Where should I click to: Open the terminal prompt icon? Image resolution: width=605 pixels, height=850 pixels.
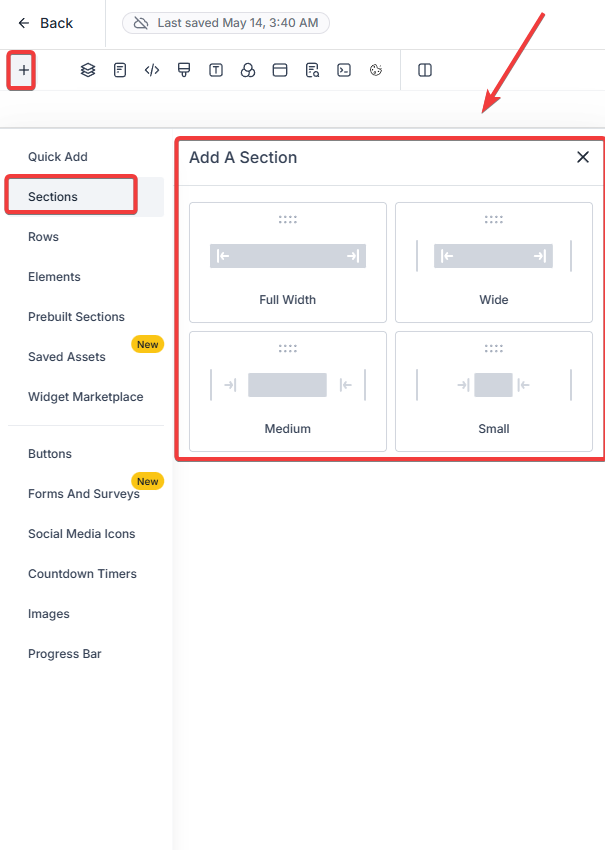(344, 70)
